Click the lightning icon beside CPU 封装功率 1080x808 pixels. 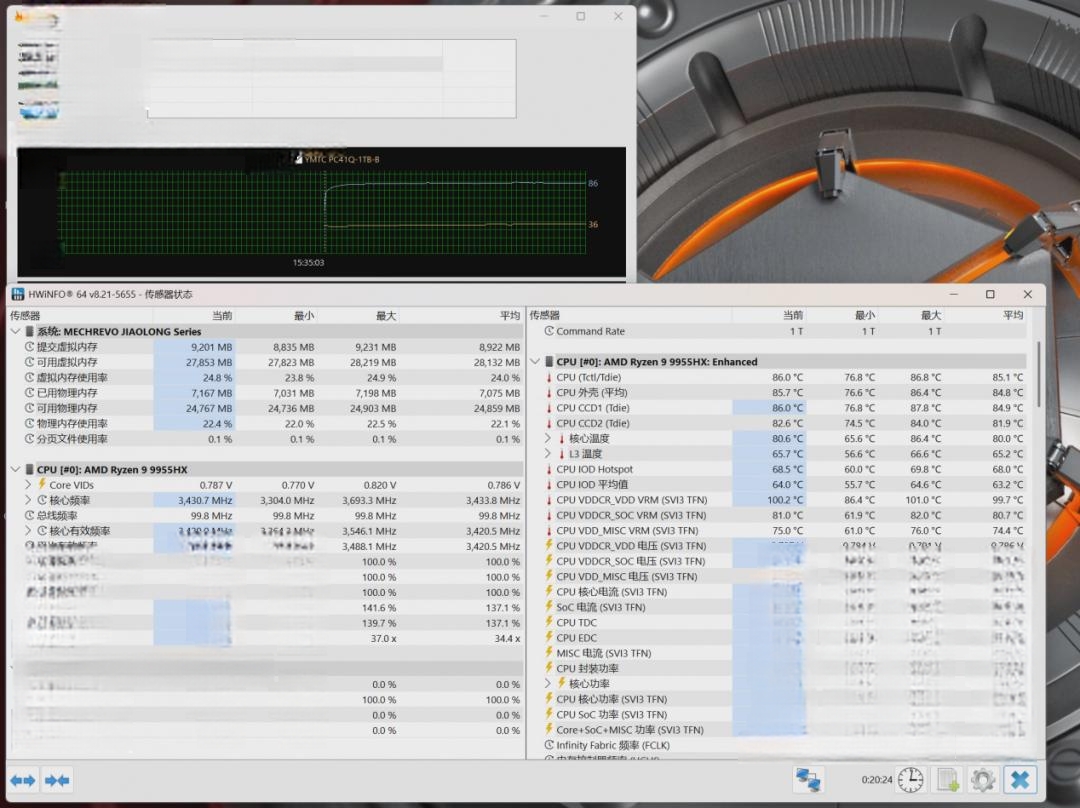tap(549, 667)
